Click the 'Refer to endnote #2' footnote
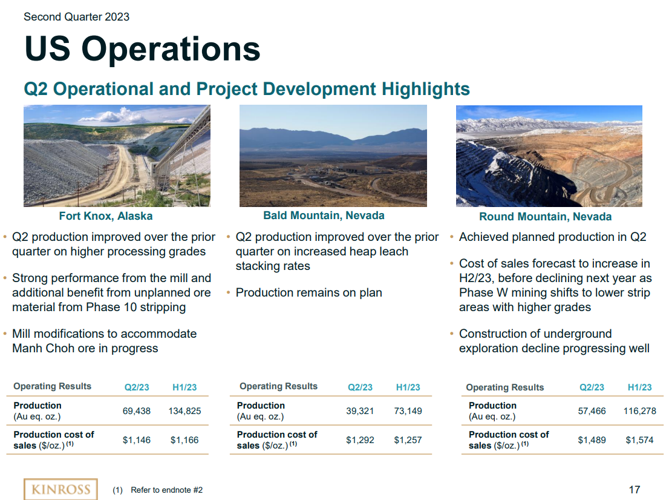Viewport: 669px width, 500px height. [166, 490]
